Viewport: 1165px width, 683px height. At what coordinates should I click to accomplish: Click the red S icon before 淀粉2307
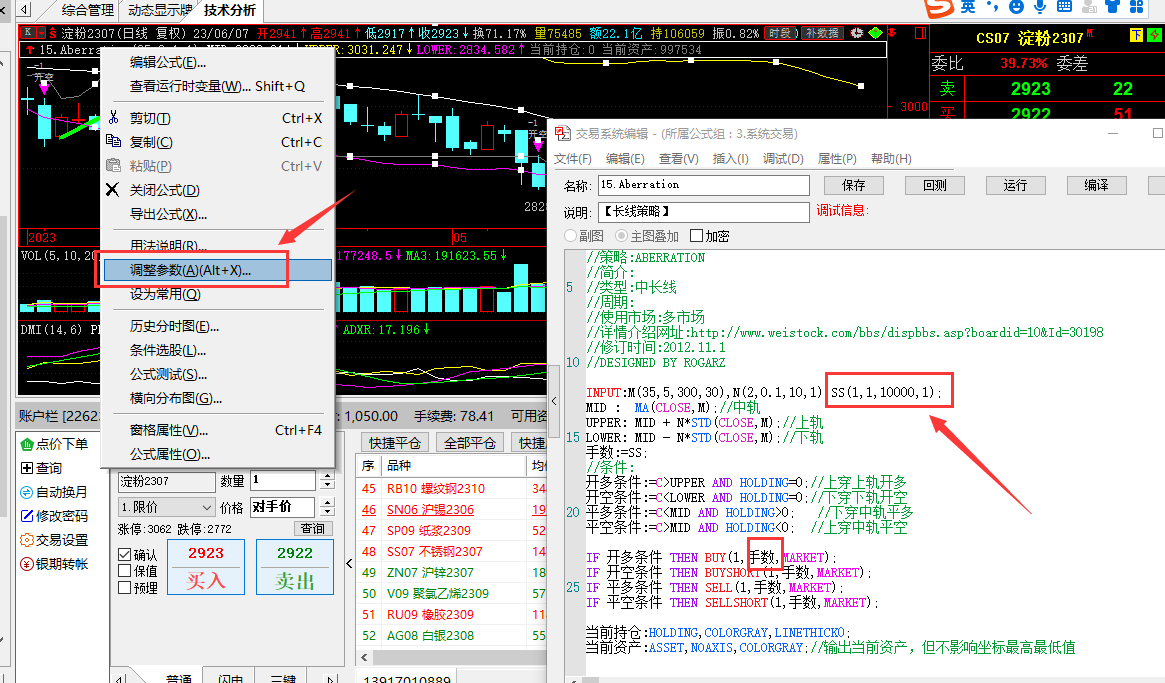tap(53, 33)
